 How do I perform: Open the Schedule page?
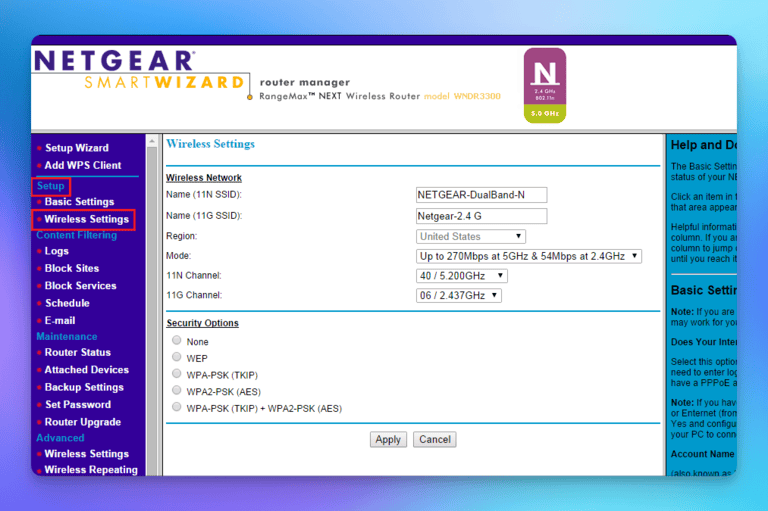pyautogui.click(x=68, y=303)
